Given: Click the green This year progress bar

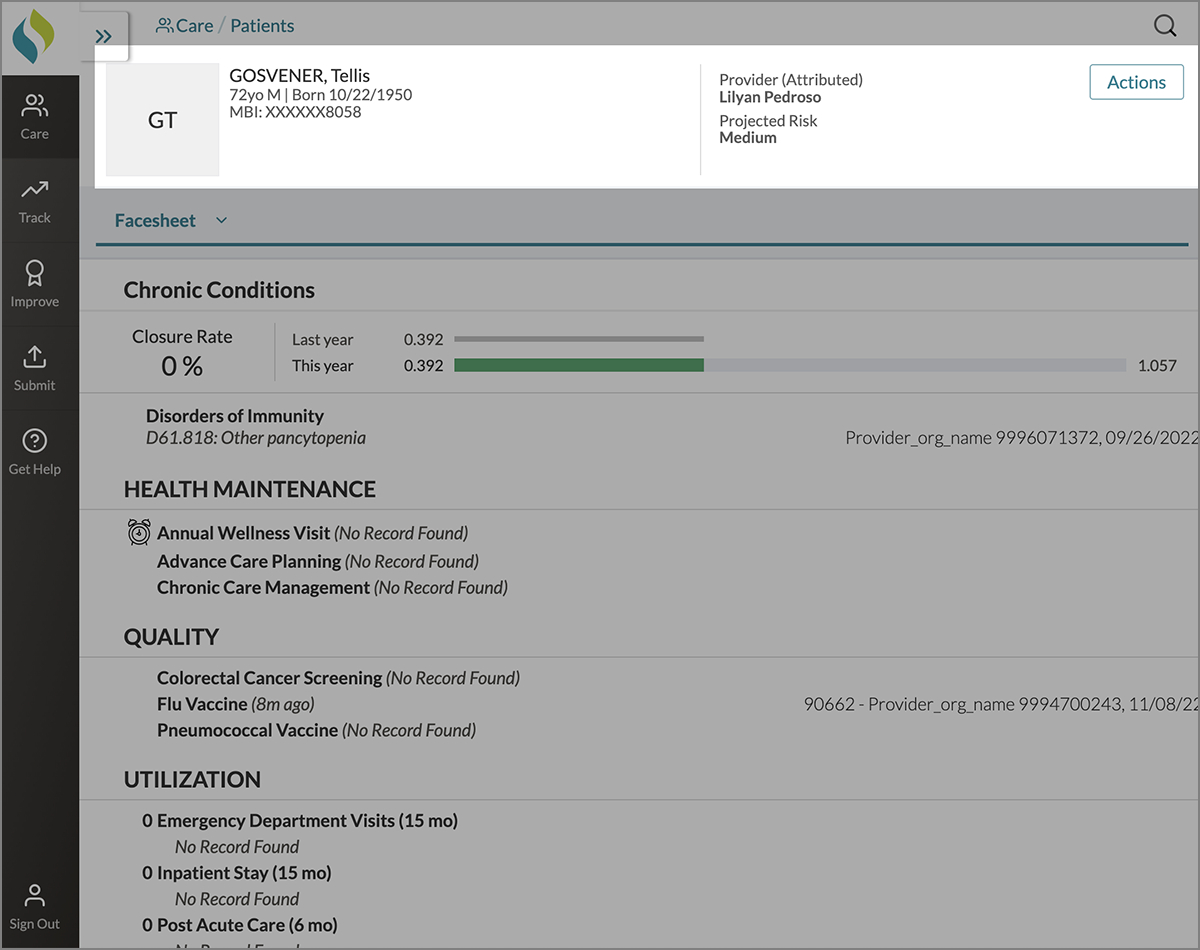Looking at the screenshot, I should click(x=579, y=366).
